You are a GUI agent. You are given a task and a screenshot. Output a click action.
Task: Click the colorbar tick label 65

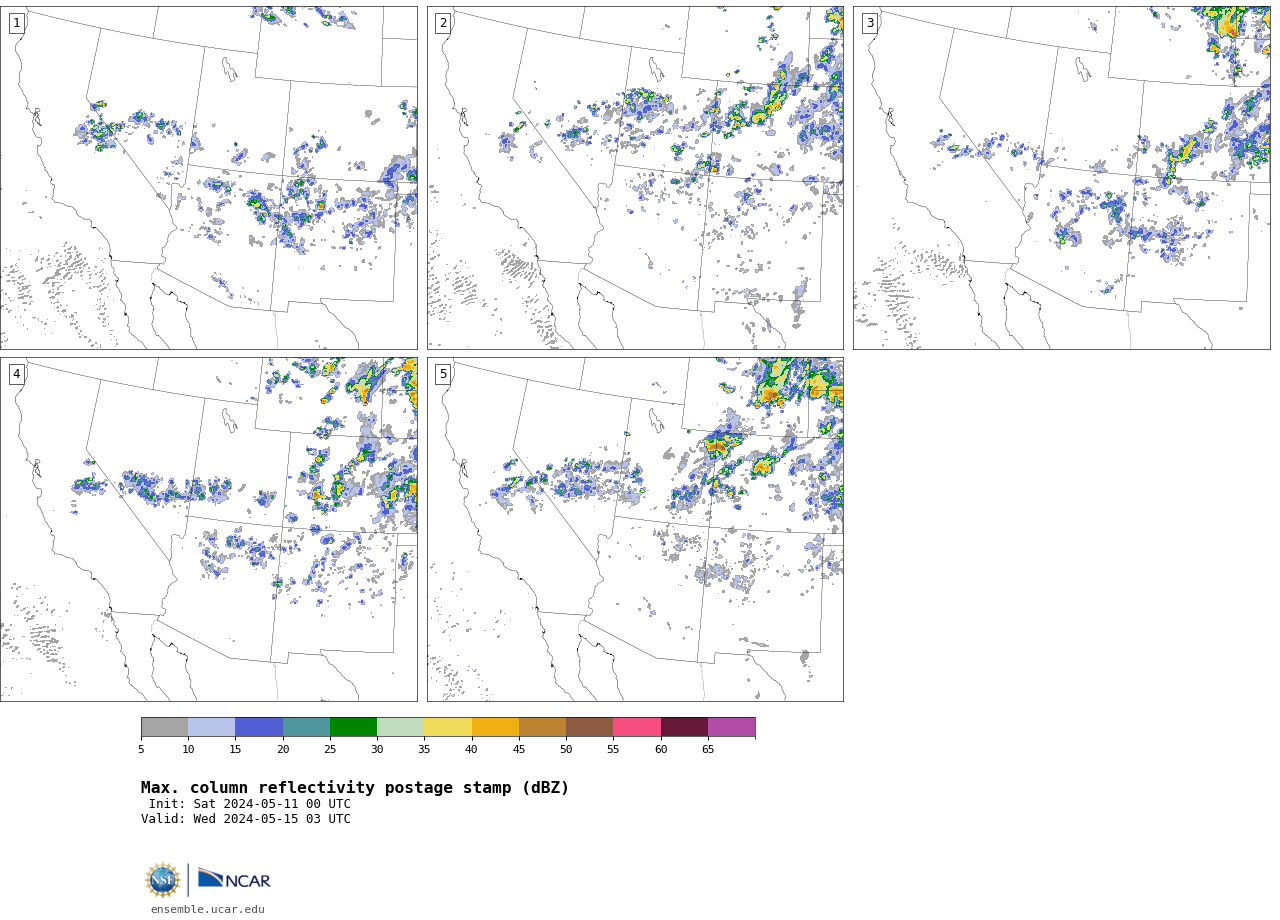708,749
